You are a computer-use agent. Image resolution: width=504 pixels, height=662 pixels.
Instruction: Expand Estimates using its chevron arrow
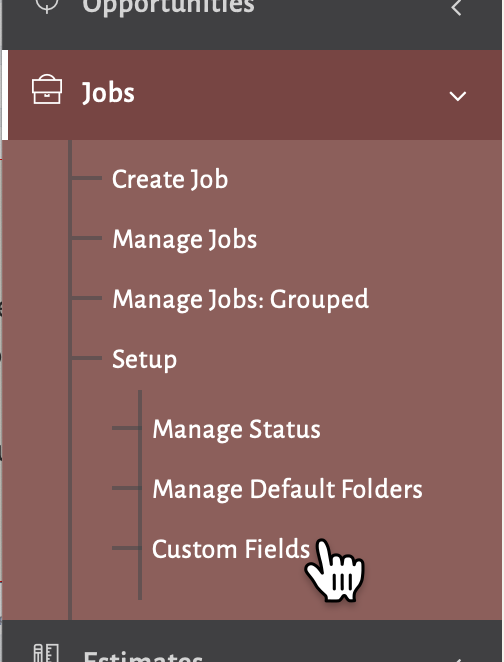456,659
